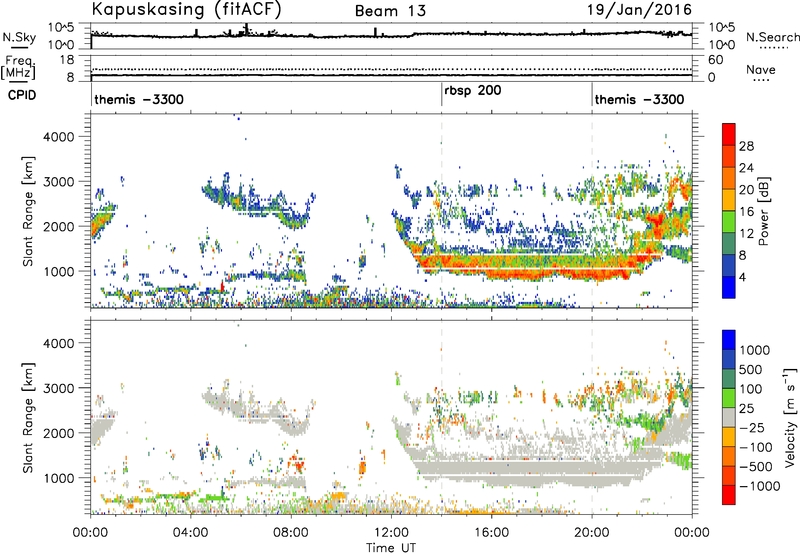
Task: Click the gray ground-scatter band in velocity panel
Action: pyautogui.click(x=531, y=468)
